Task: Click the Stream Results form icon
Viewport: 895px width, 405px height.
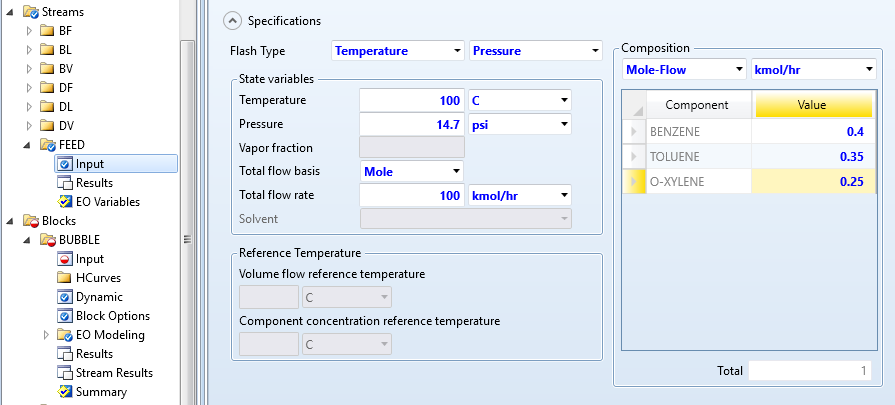Action: click(64, 373)
